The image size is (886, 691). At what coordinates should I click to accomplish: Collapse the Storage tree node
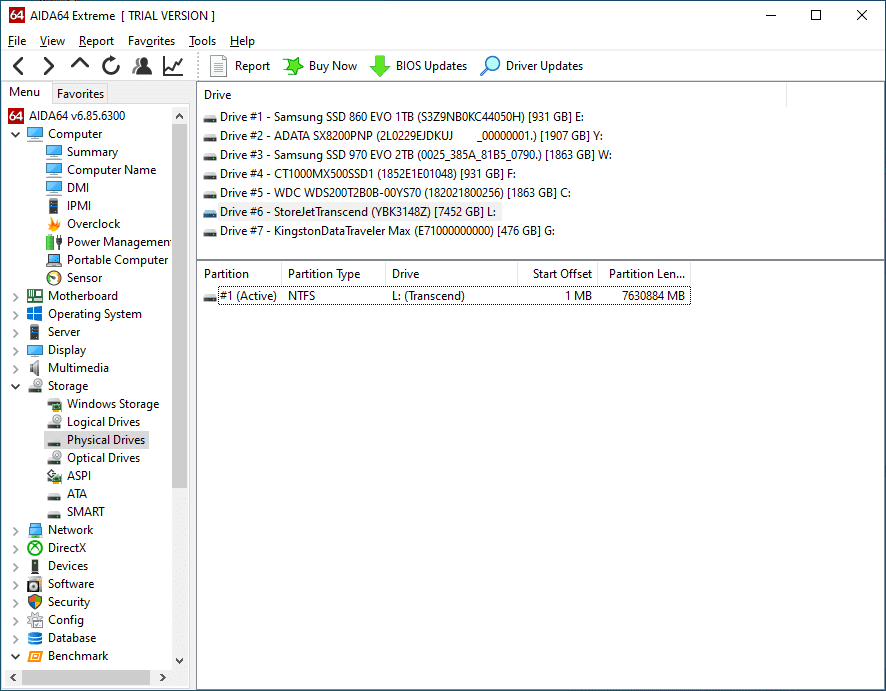16,386
